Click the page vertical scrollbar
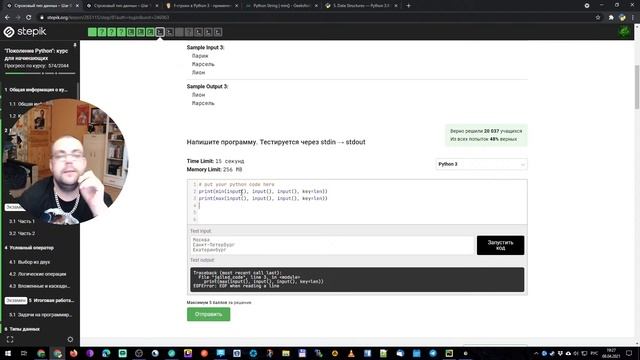The image size is (640, 360). tap(637, 87)
